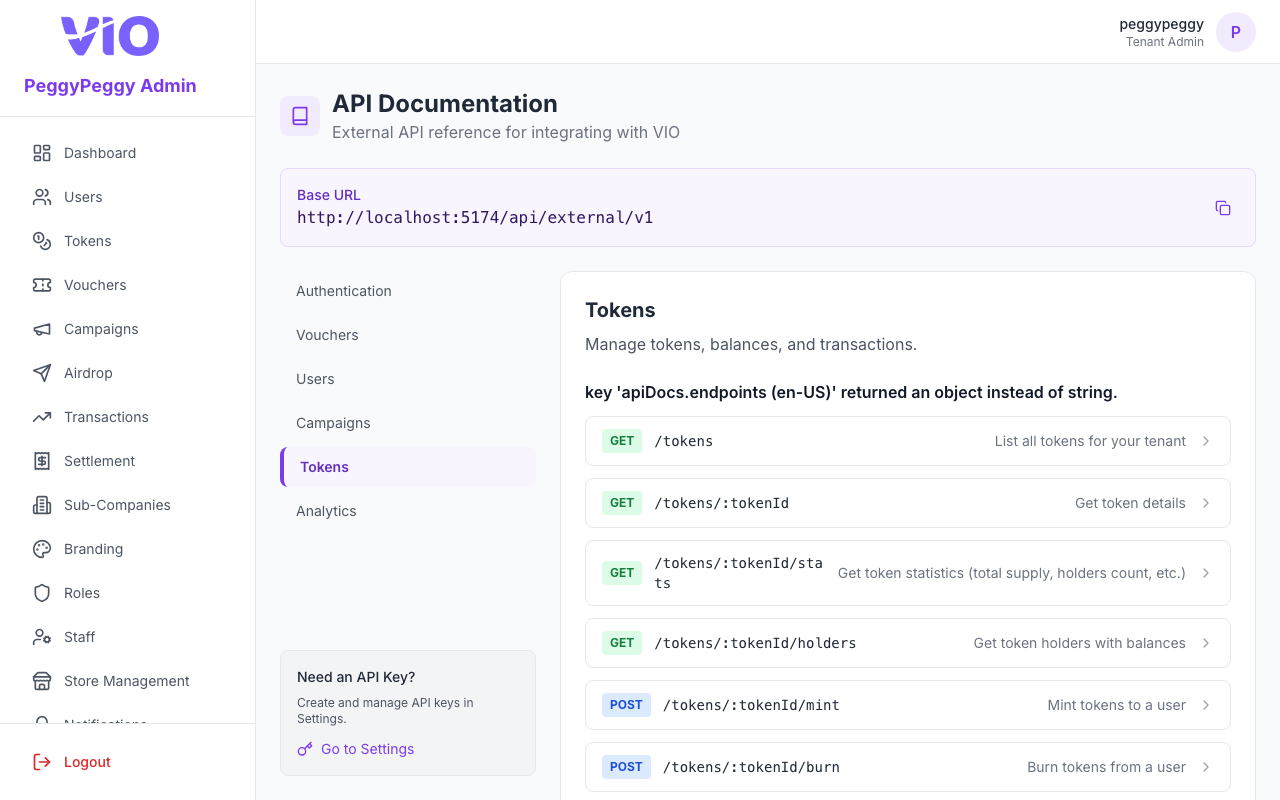The width and height of the screenshot is (1280, 800).
Task: Click the 'Need an API Key?' heading
Action: tap(356, 677)
